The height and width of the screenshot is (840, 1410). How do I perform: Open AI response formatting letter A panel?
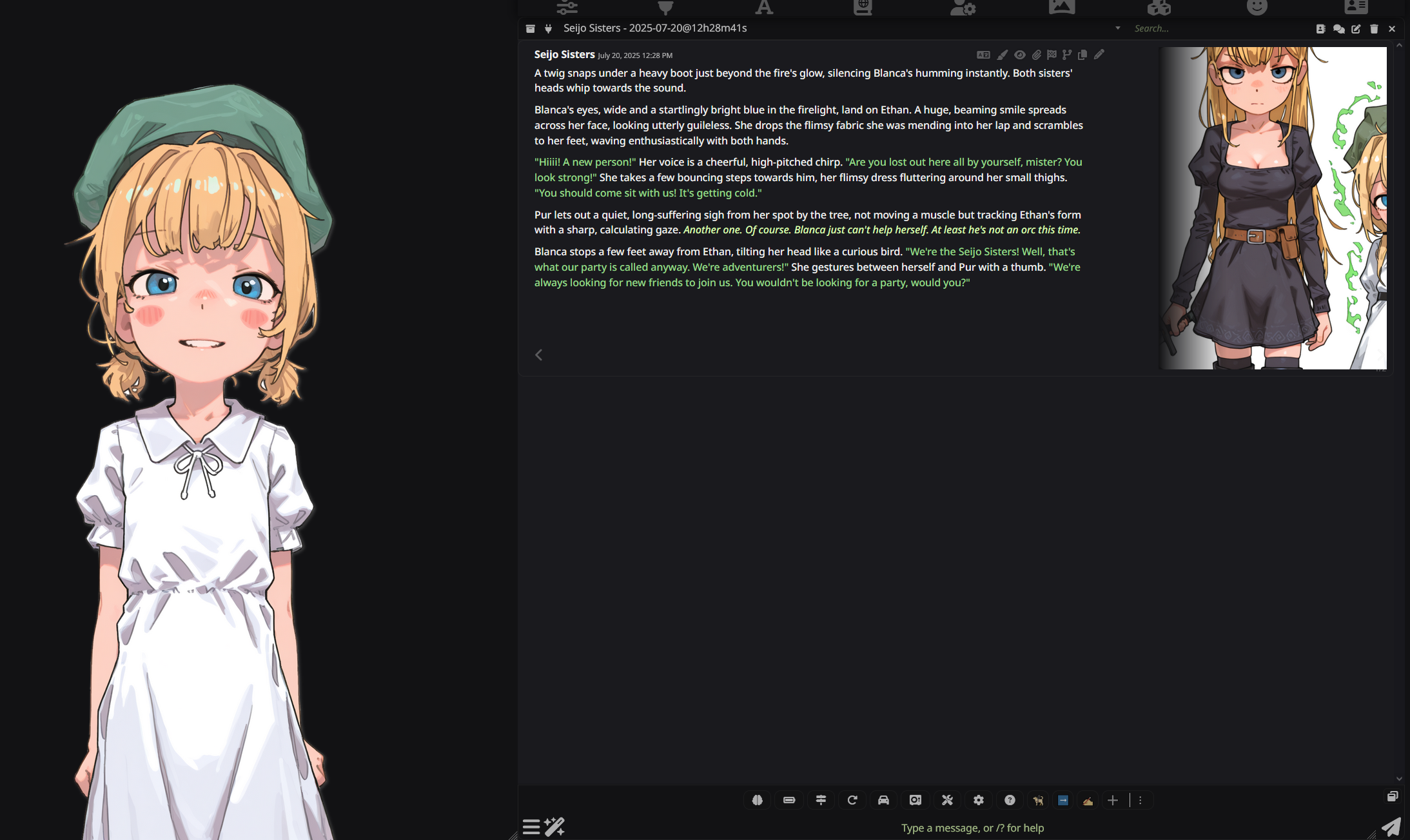764,7
